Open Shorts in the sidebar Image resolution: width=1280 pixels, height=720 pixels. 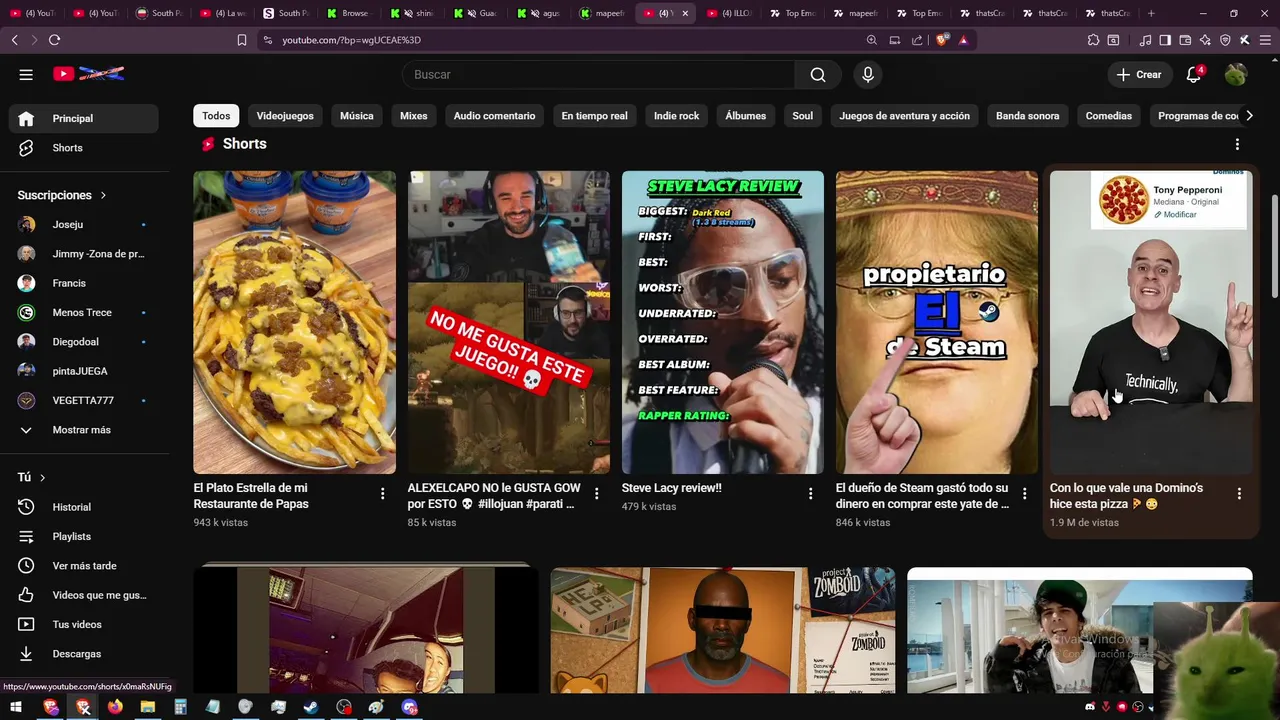click(84, 148)
